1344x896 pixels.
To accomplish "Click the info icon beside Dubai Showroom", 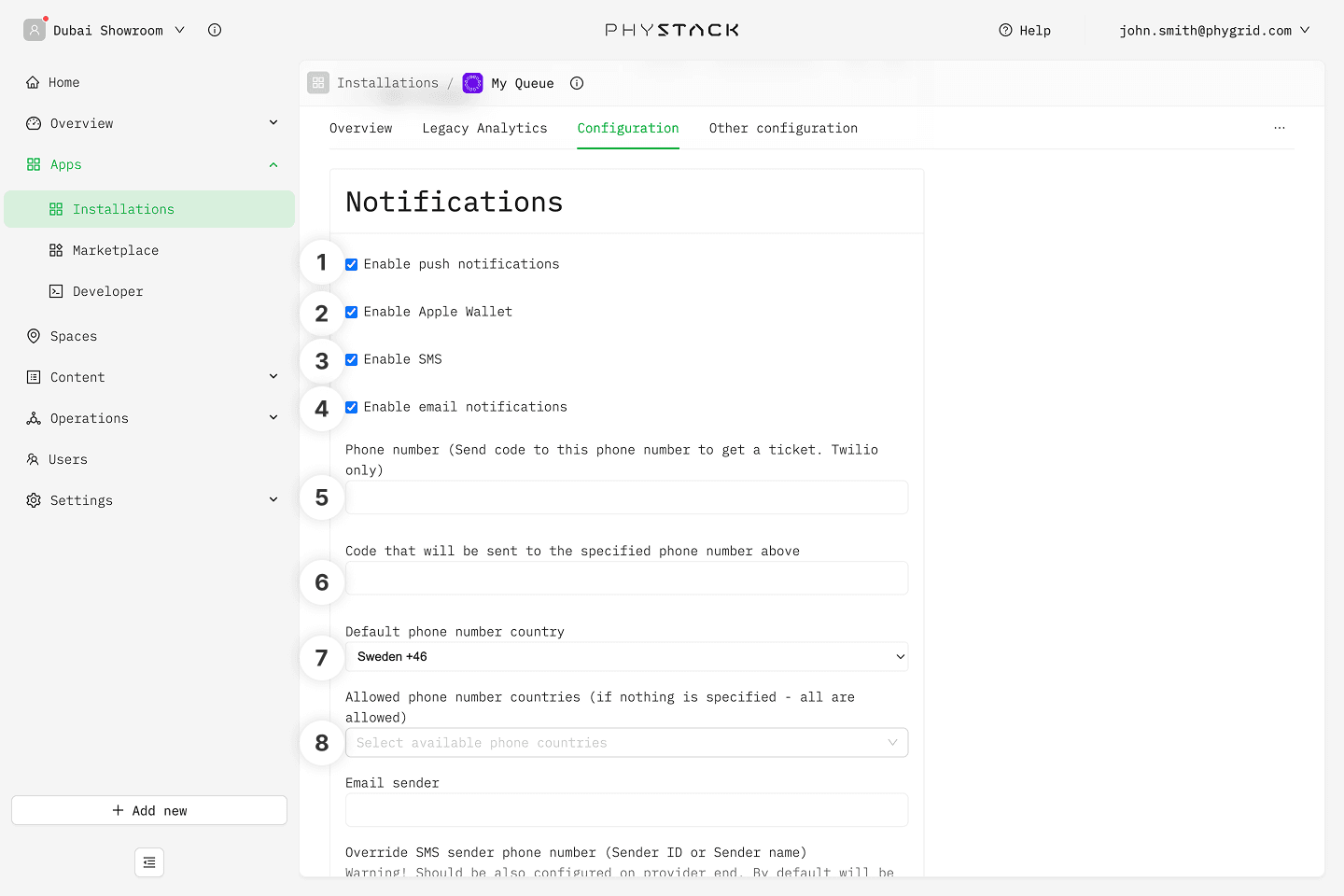I will point(215,30).
